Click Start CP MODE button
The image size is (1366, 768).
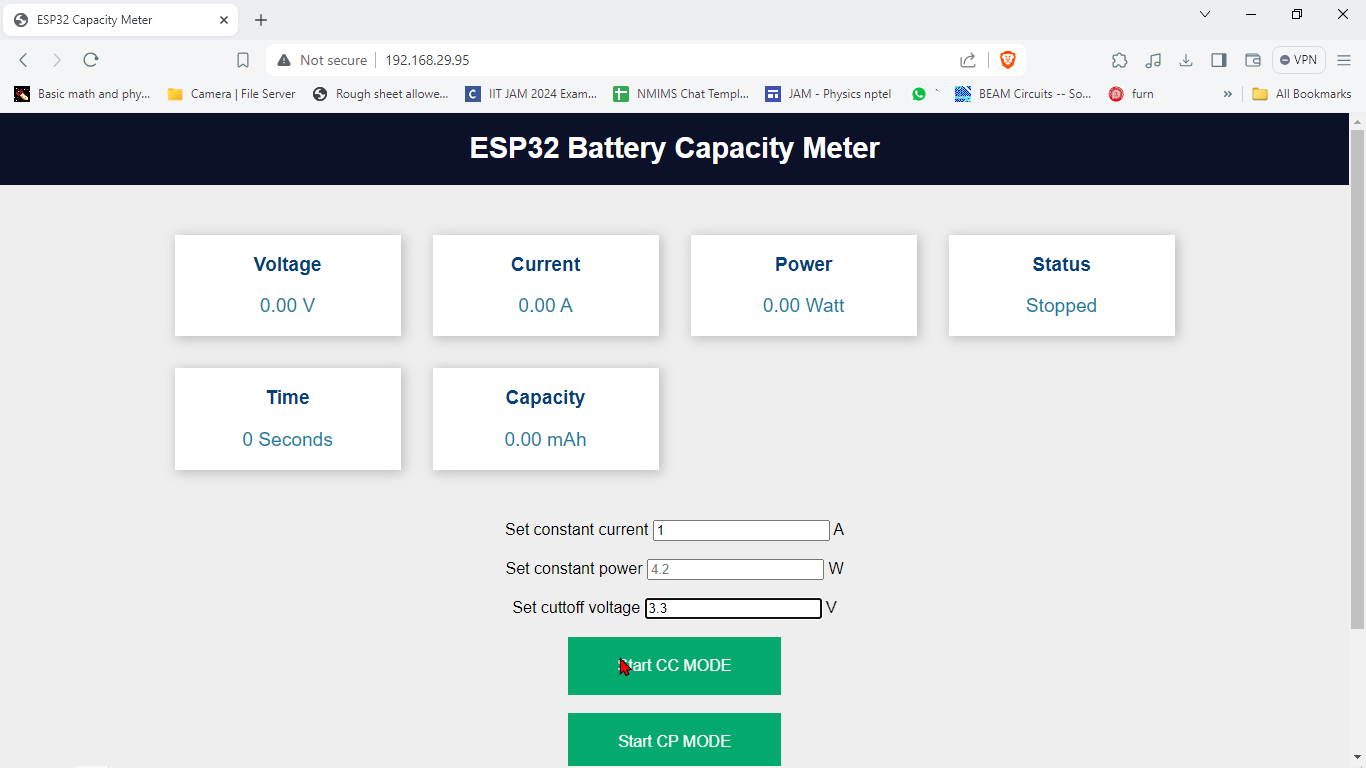[674, 741]
